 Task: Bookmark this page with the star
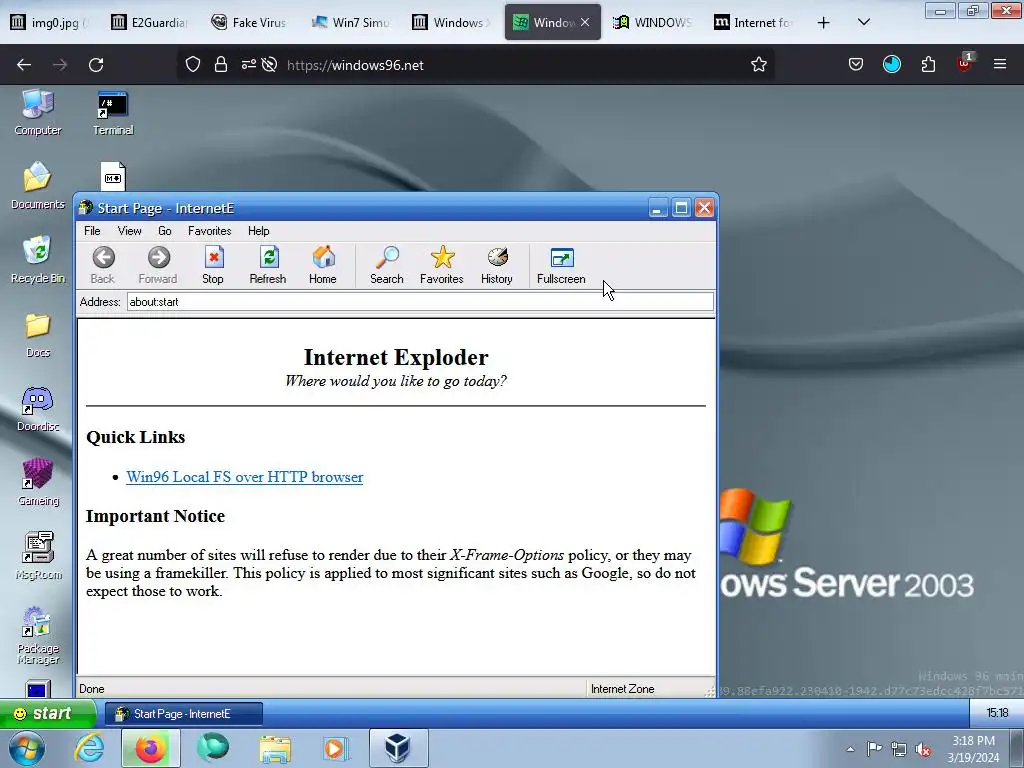[758, 65]
